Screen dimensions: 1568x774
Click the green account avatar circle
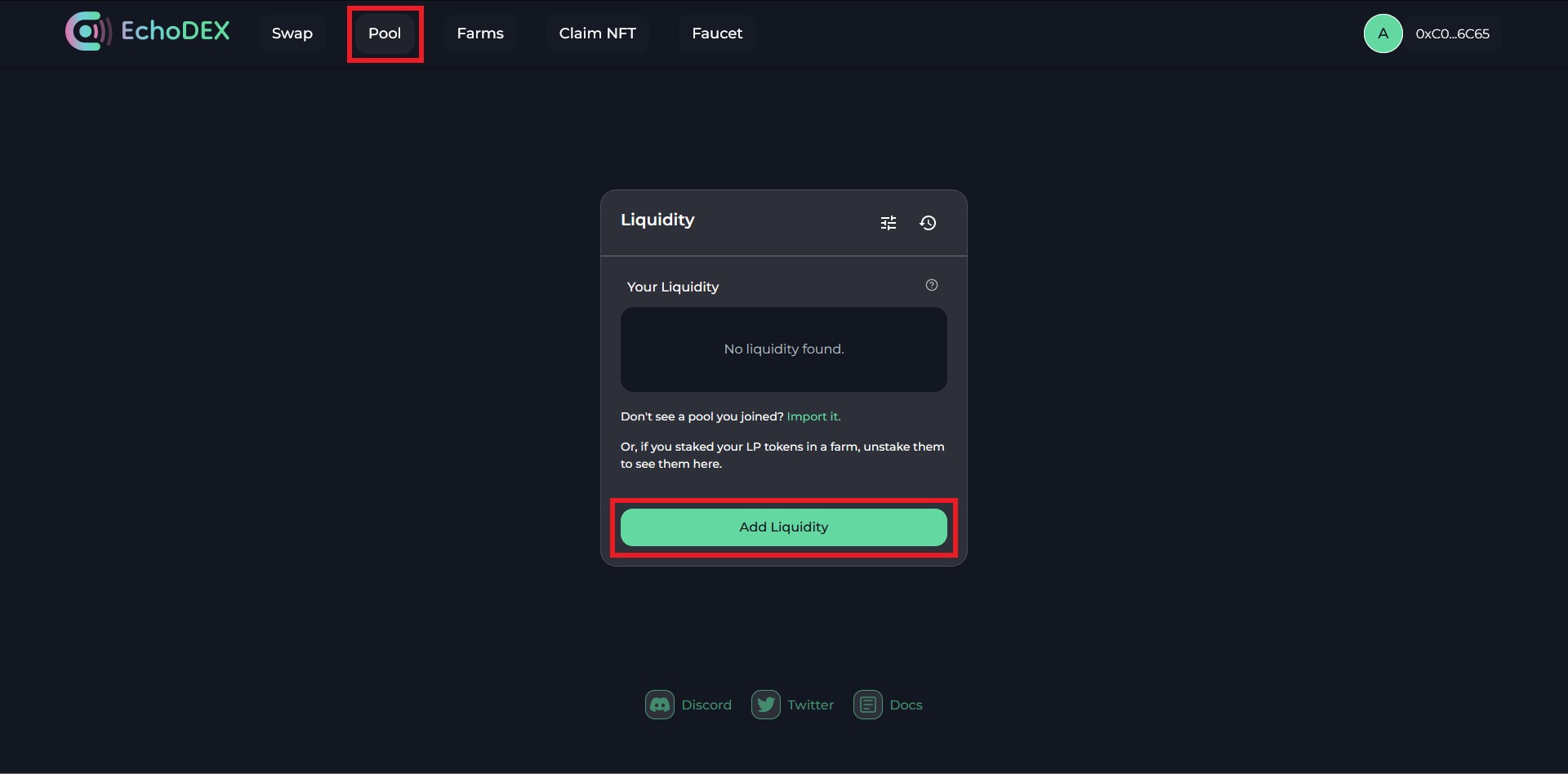[1383, 33]
